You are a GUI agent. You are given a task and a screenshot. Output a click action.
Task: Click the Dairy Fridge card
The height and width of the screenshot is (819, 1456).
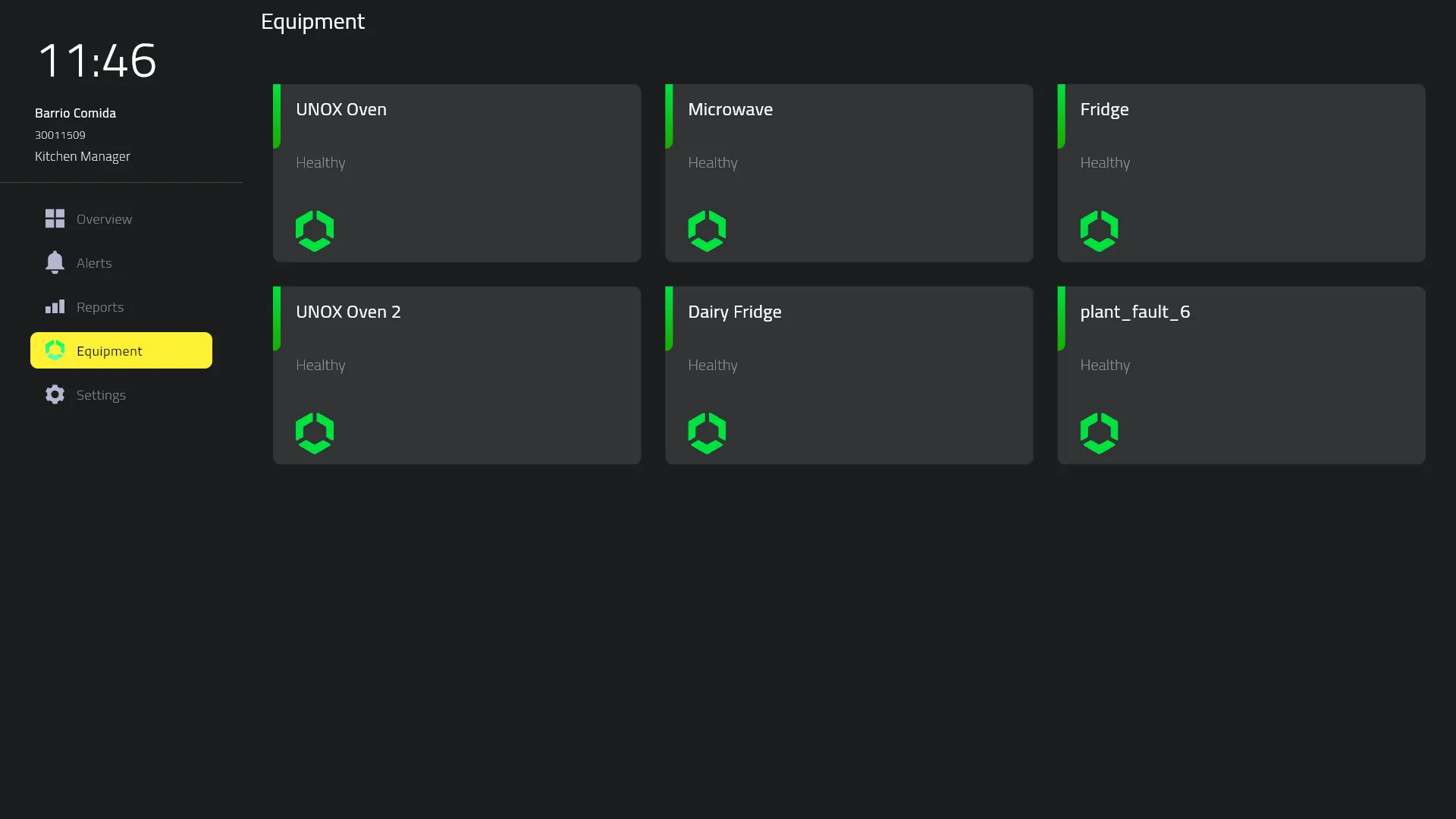849,375
